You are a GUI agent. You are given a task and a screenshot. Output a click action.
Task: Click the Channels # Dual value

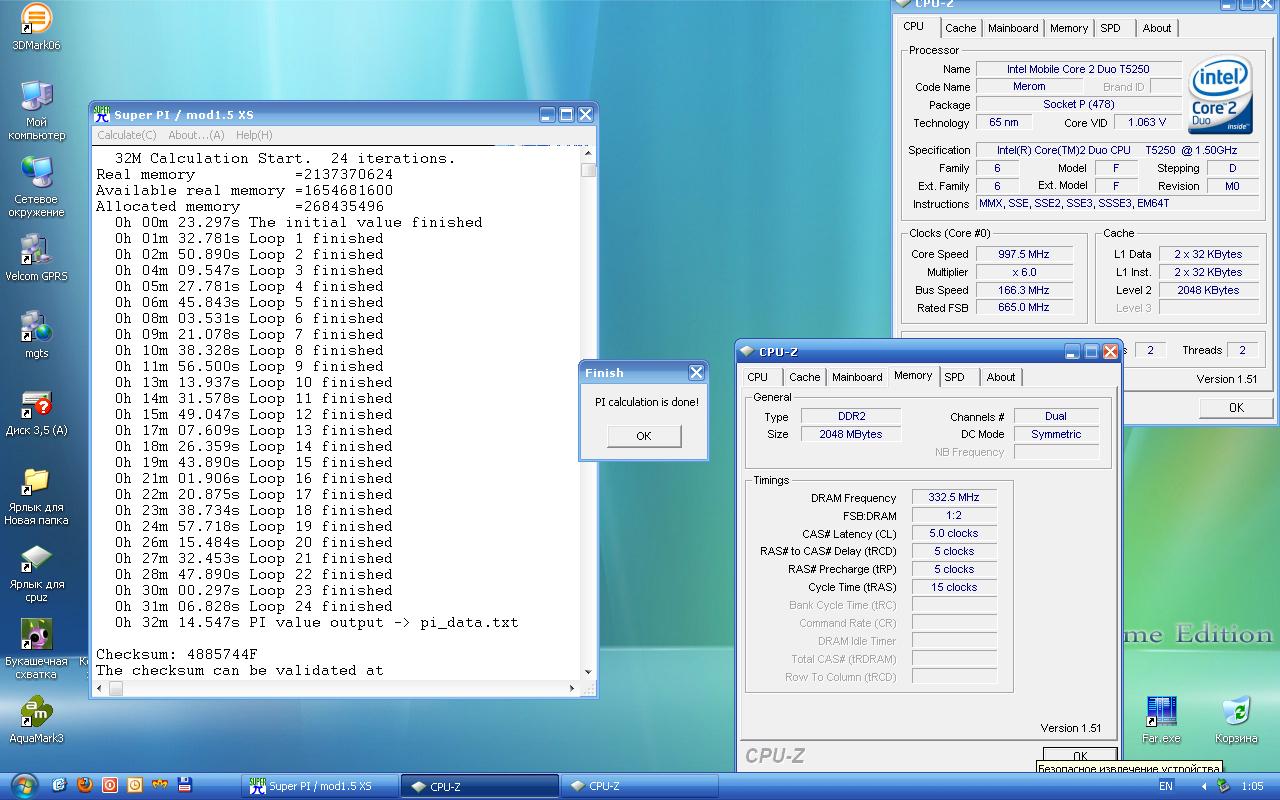coord(1056,416)
